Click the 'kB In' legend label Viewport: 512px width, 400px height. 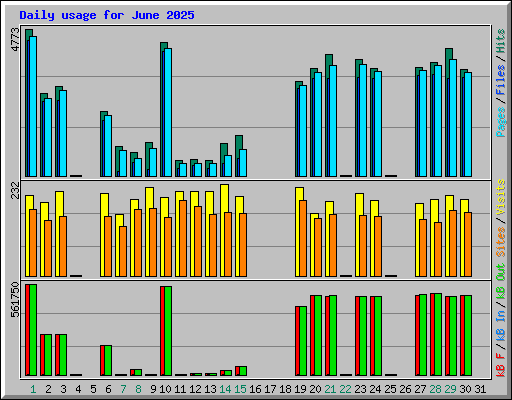pyautogui.click(x=501, y=325)
